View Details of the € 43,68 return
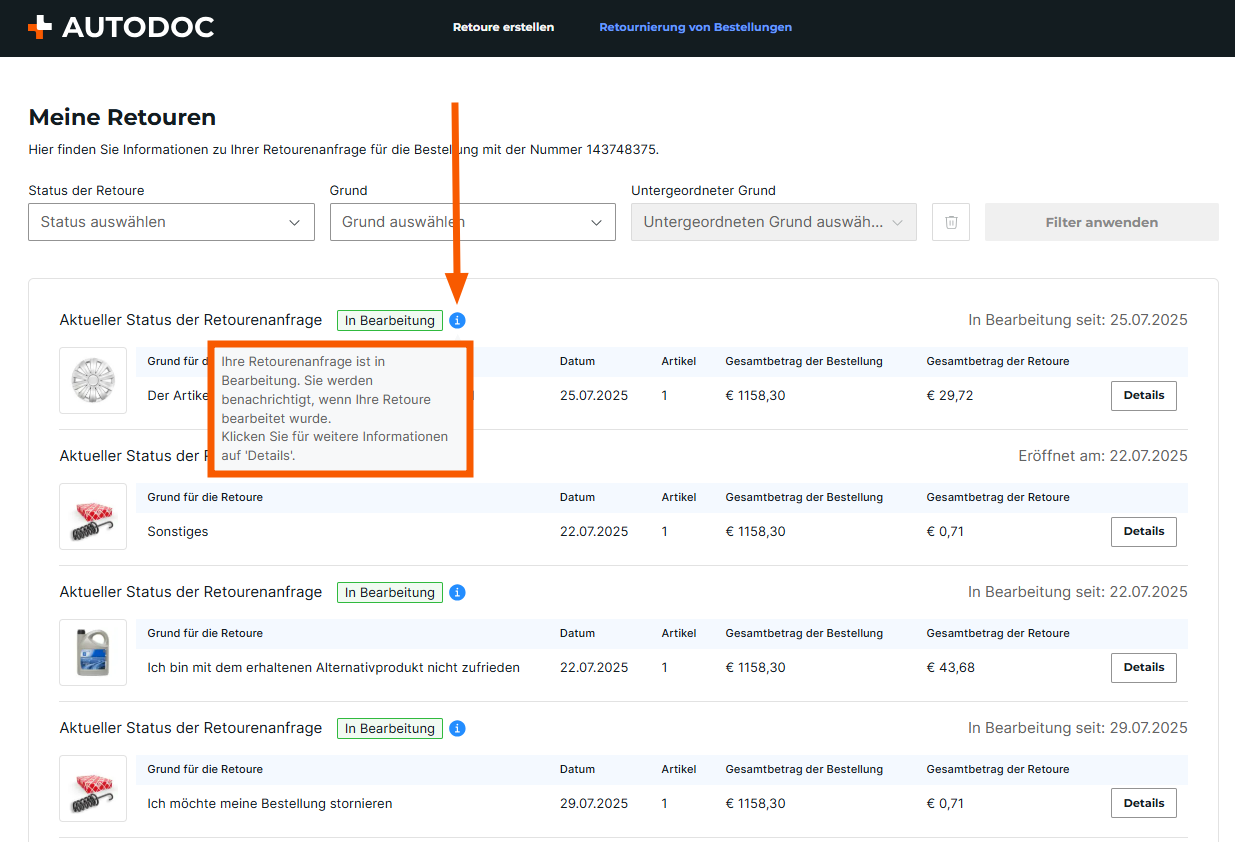Viewport: 1235px width, 842px height. tap(1143, 668)
